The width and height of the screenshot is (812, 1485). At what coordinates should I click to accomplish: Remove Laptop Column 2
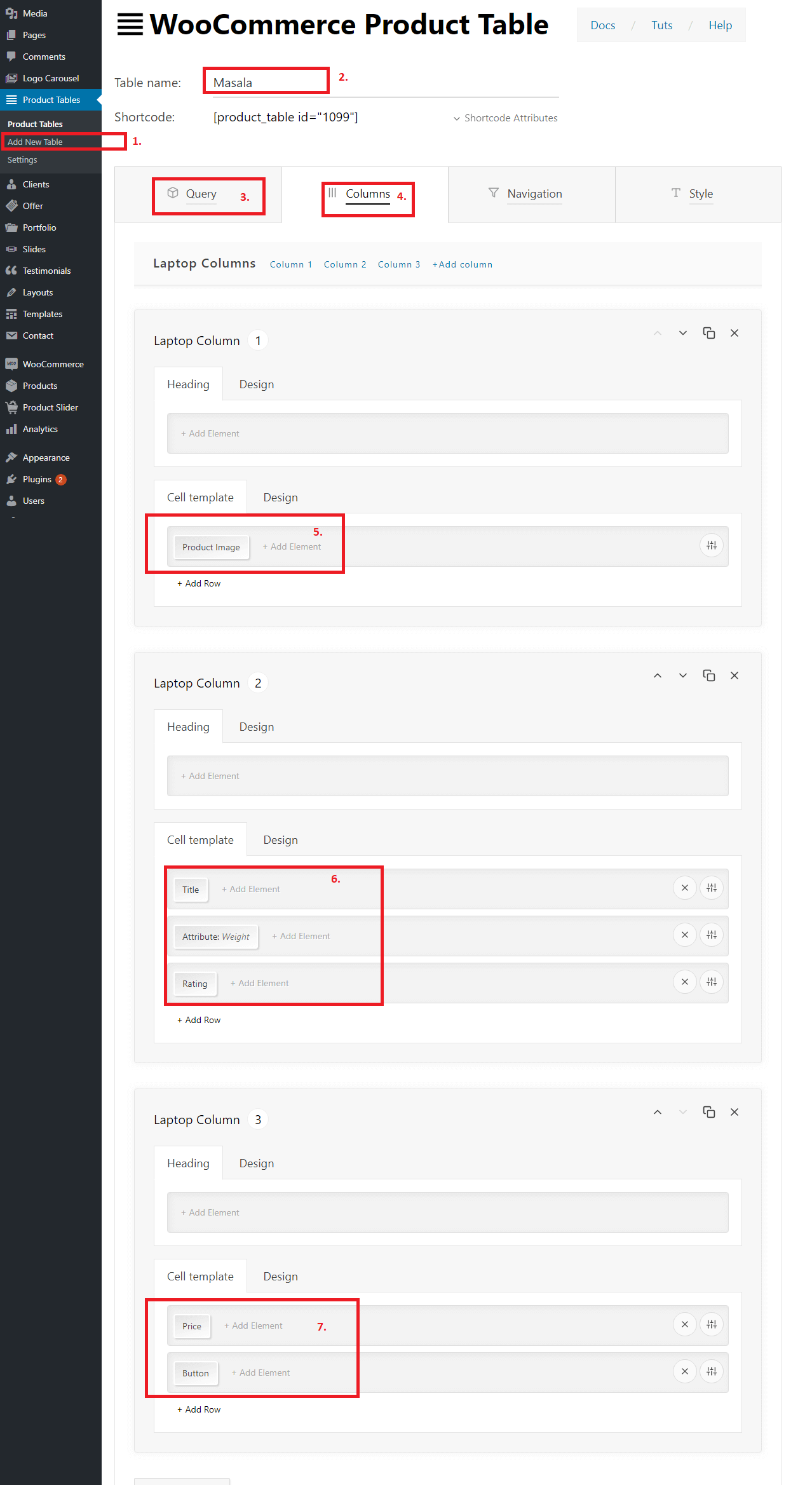pyautogui.click(x=734, y=675)
